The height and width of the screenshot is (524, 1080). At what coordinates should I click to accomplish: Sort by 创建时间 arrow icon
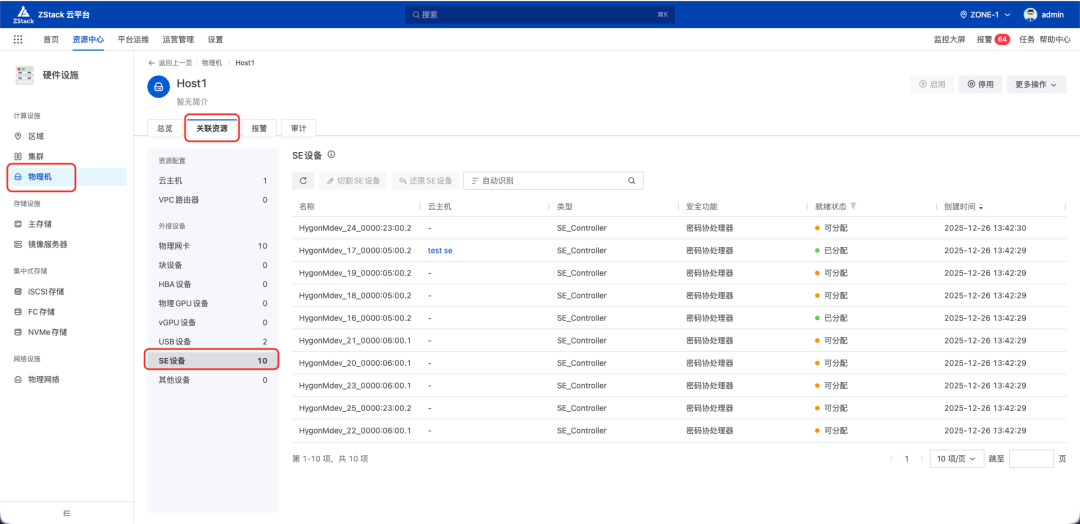point(982,207)
